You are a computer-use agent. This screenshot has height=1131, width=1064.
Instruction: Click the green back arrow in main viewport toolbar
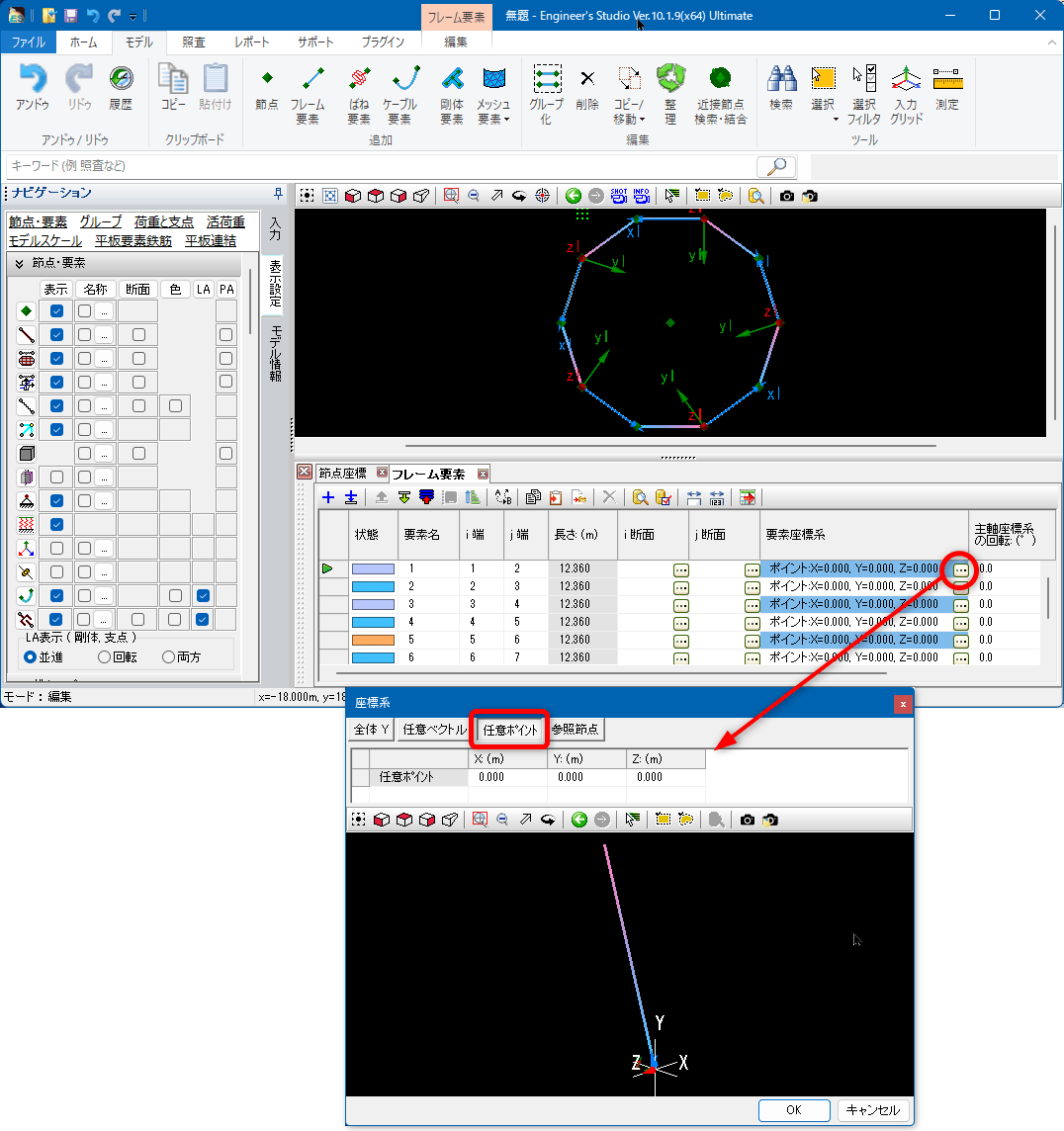(x=574, y=196)
